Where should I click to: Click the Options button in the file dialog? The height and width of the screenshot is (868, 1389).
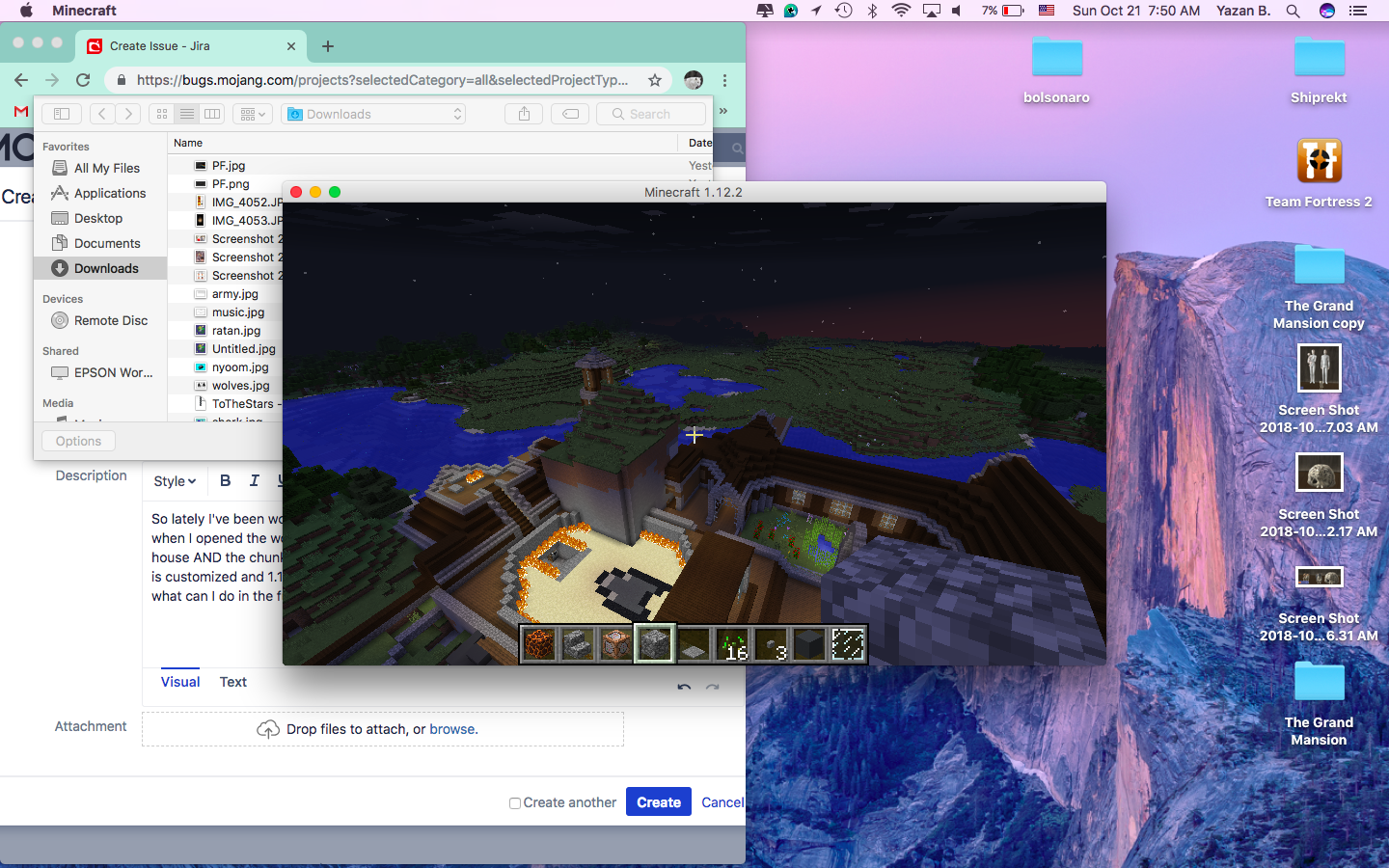[x=78, y=441]
